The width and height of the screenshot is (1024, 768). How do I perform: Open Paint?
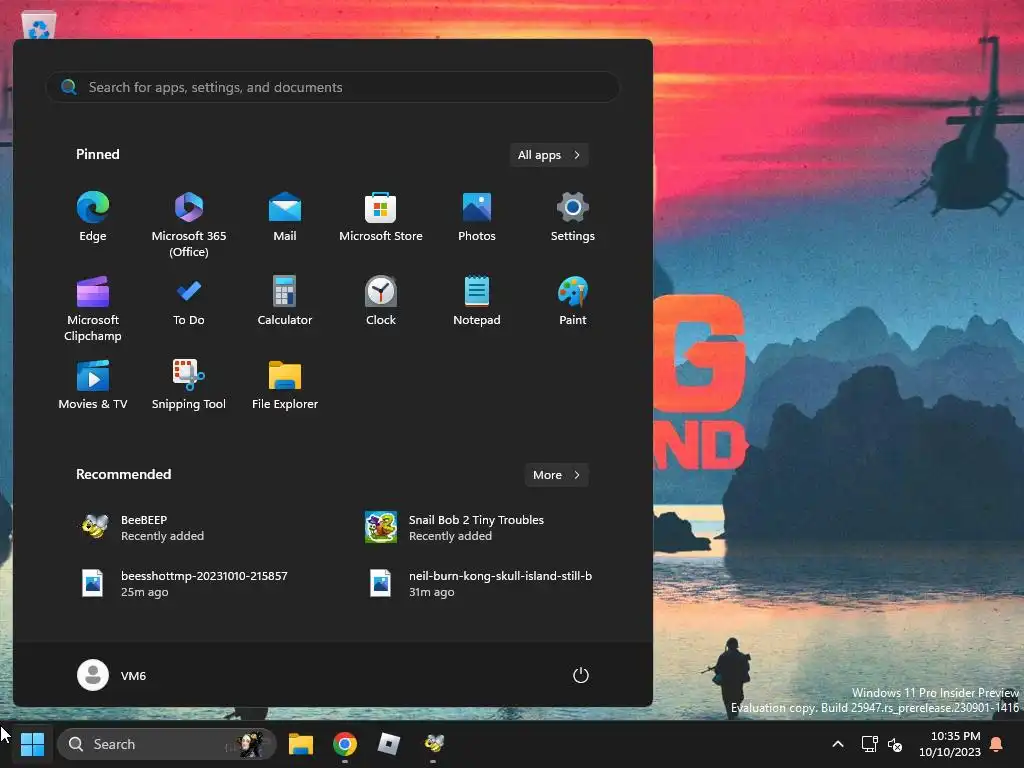(x=573, y=302)
